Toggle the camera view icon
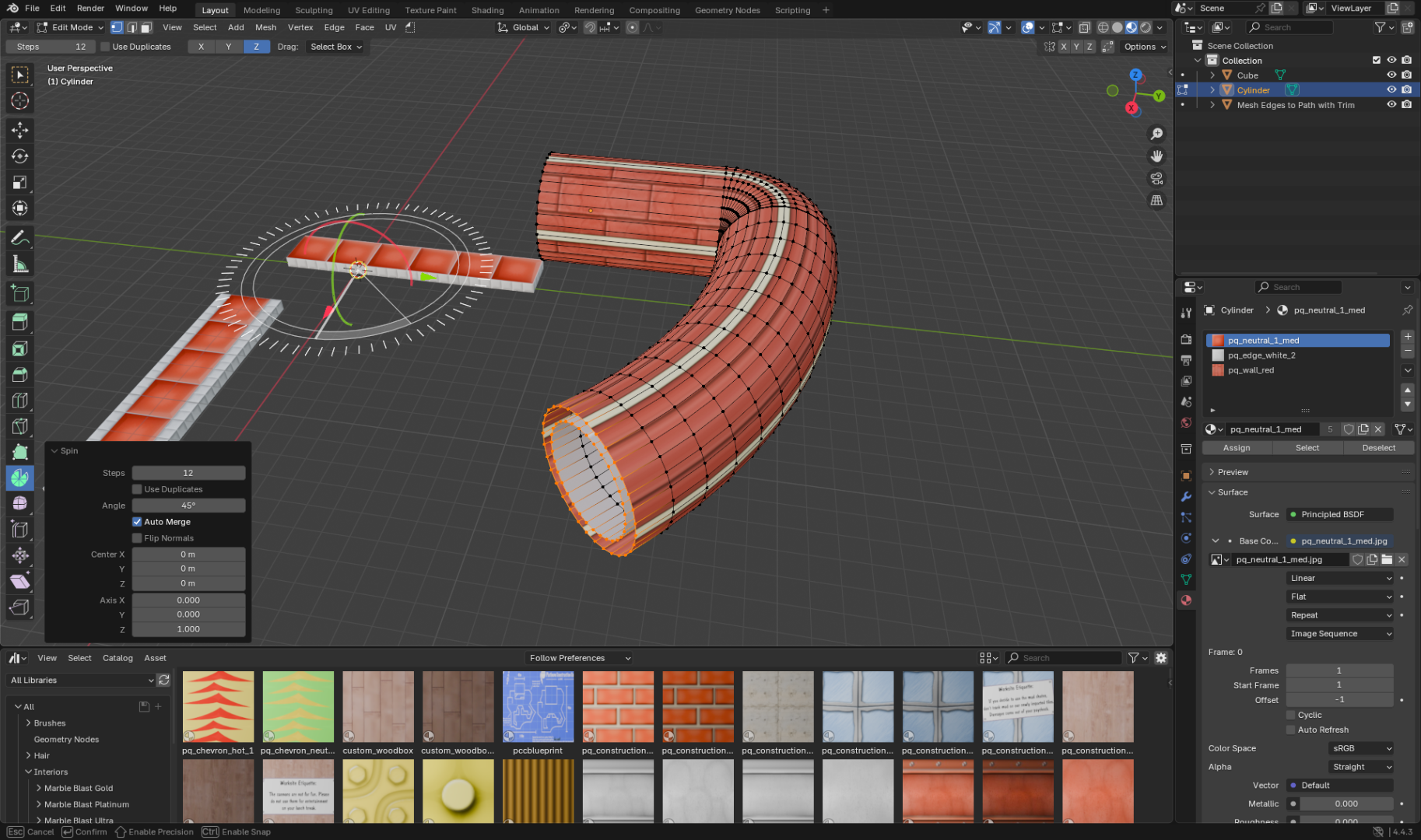The height and width of the screenshot is (840, 1421). point(1156,178)
